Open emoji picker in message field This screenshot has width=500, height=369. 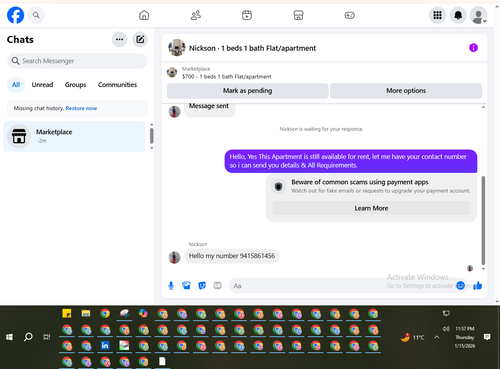[x=460, y=285]
